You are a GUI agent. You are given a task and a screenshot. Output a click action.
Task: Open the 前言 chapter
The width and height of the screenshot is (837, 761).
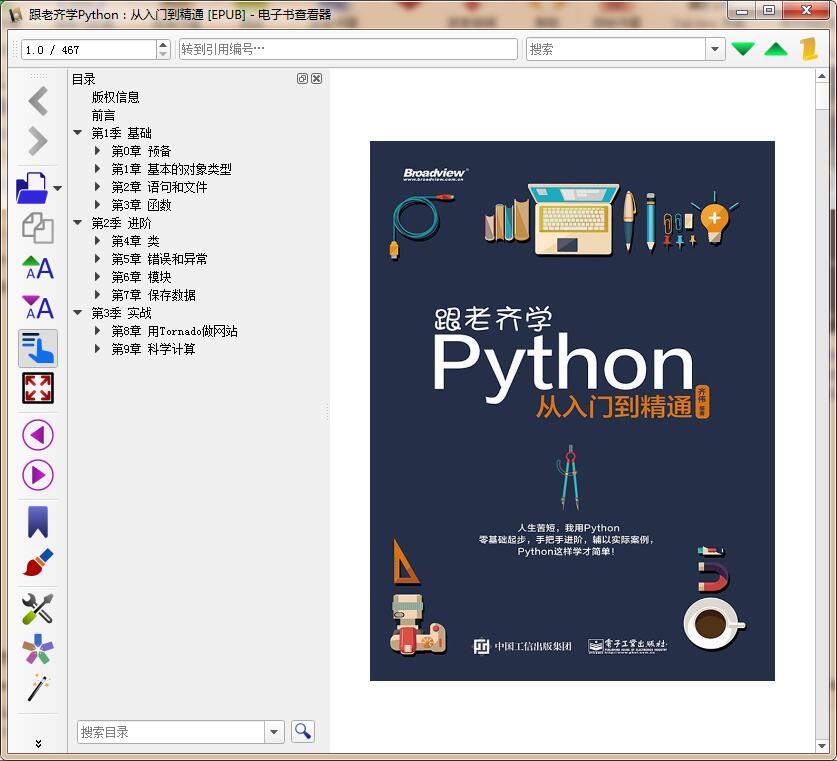click(103, 114)
